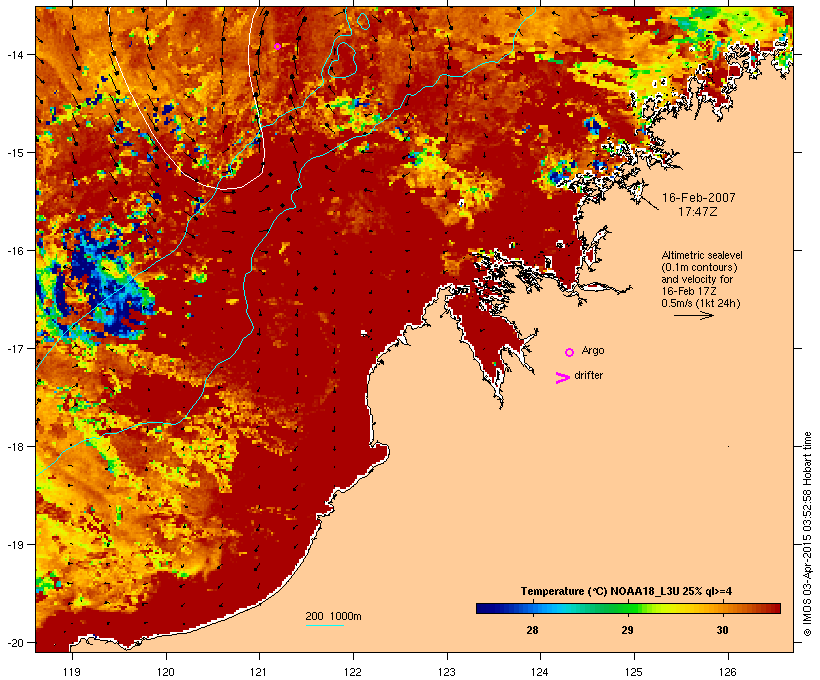The image size is (820, 680).
Task: Click the '17:47Z' time label
Action: pyautogui.click(x=698, y=212)
